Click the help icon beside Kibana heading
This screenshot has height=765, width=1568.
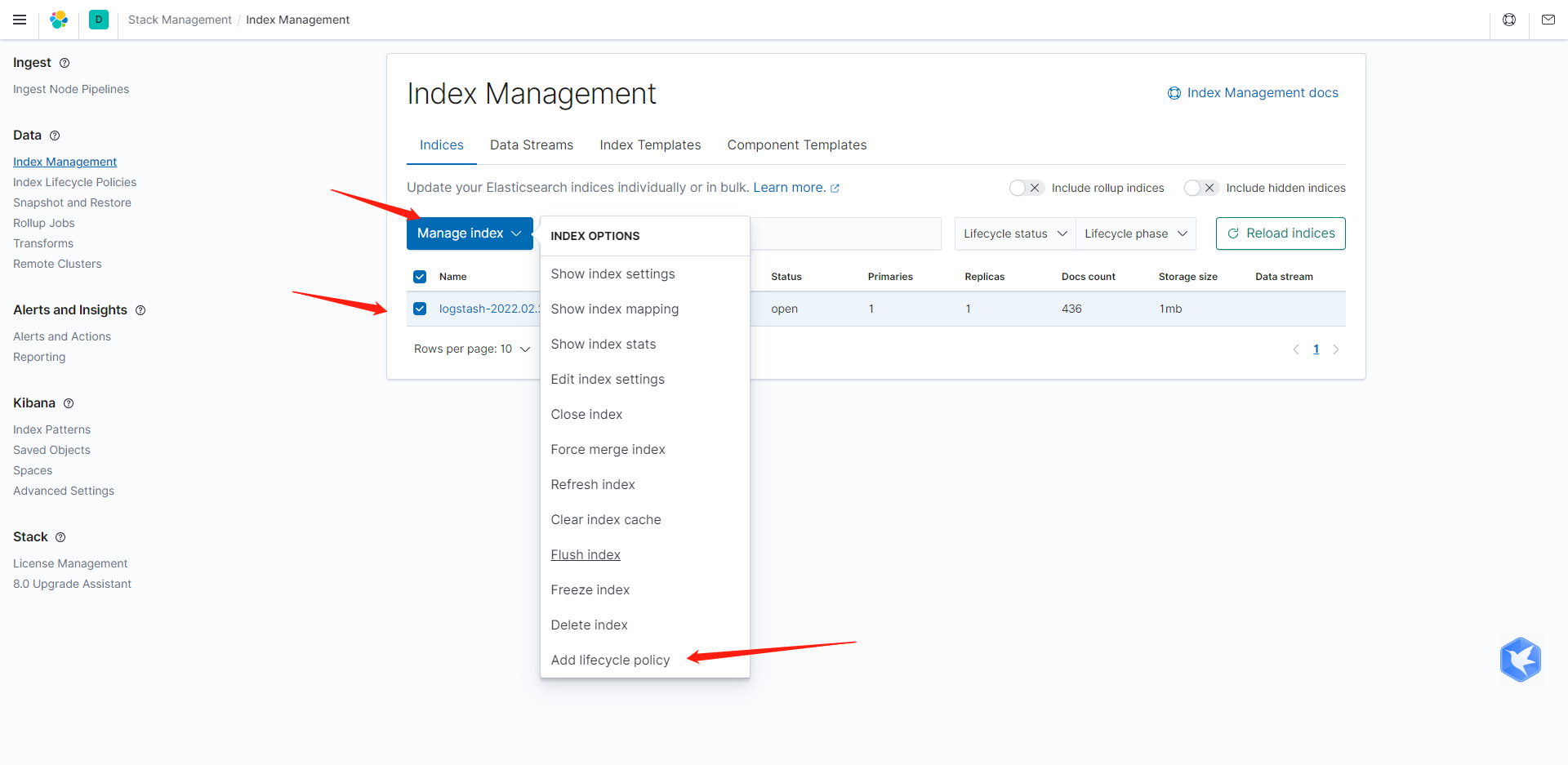tap(69, 403)
